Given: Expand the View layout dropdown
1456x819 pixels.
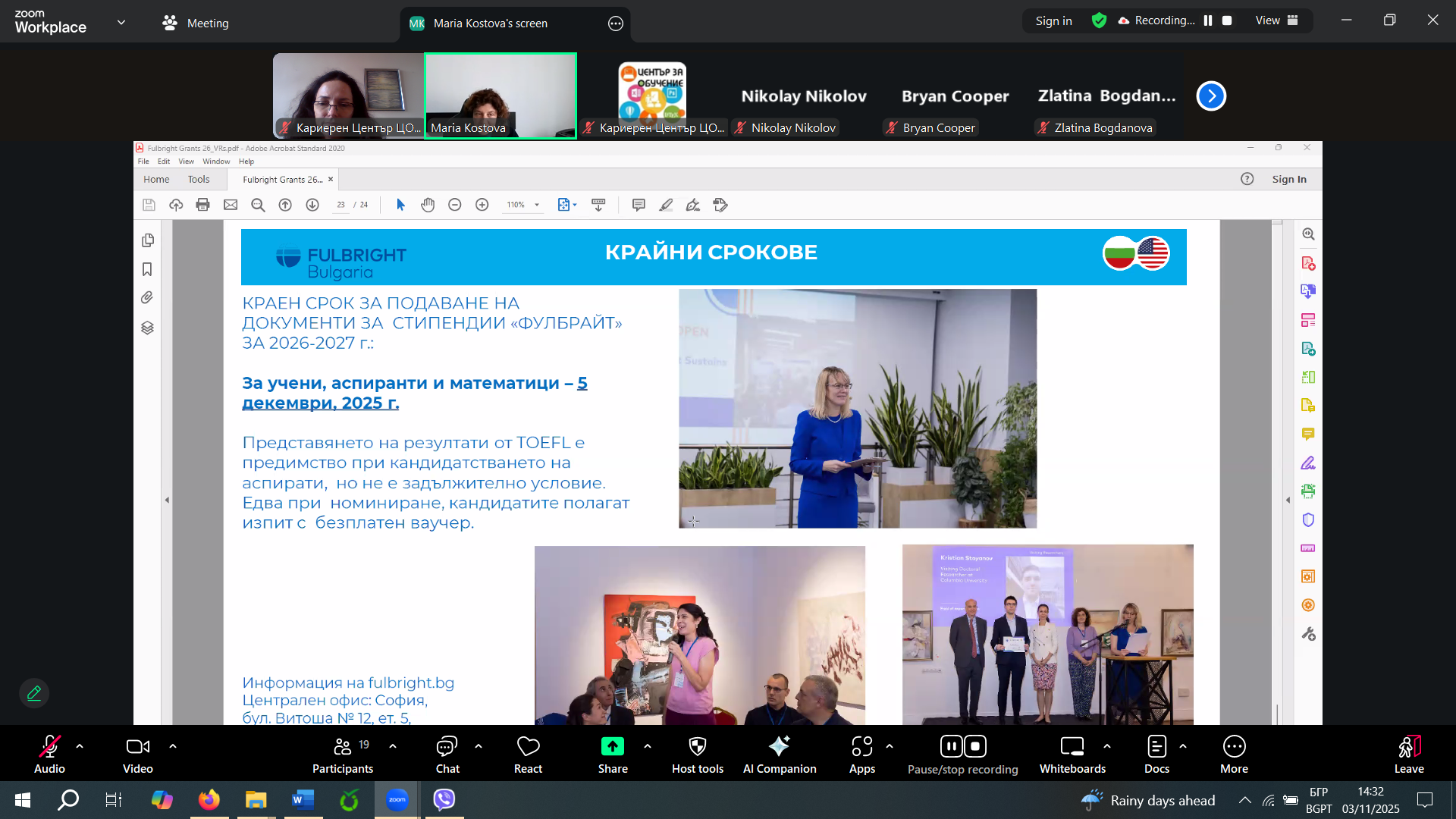Looking at the screenshot, I should tap(1276, 20).
